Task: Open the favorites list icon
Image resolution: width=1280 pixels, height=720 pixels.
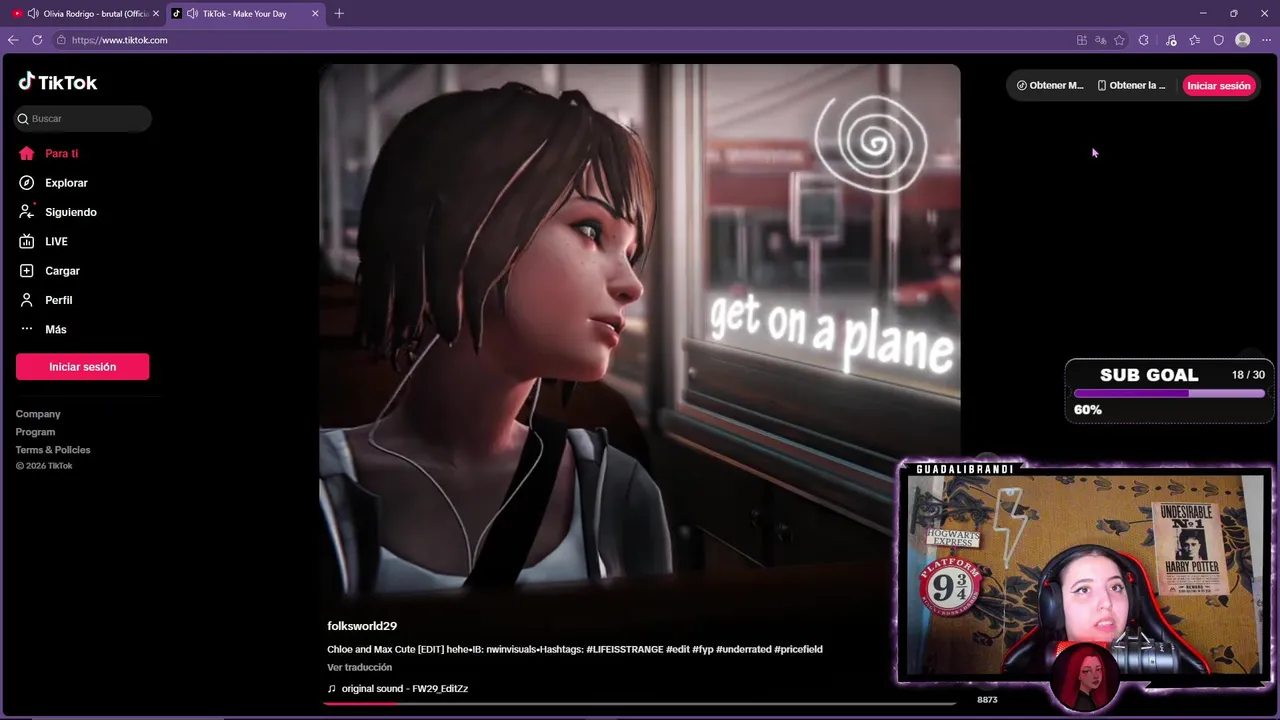Action: coord(1195,40)
